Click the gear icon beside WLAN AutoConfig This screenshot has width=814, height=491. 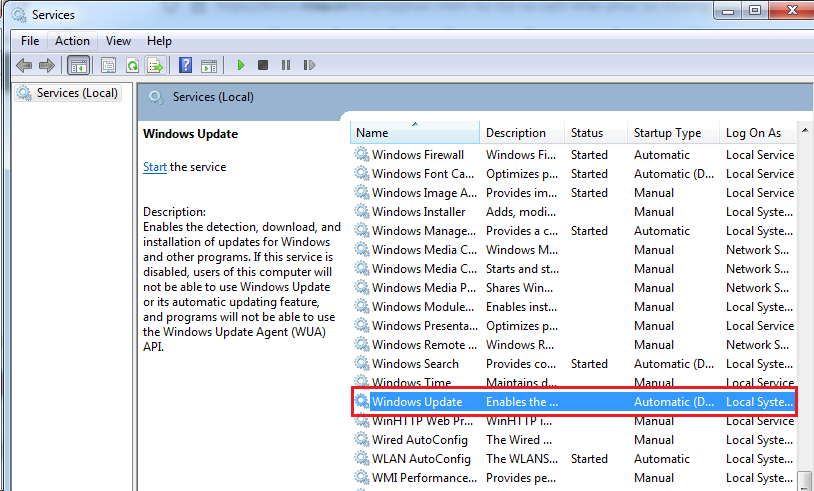[362, 458]
